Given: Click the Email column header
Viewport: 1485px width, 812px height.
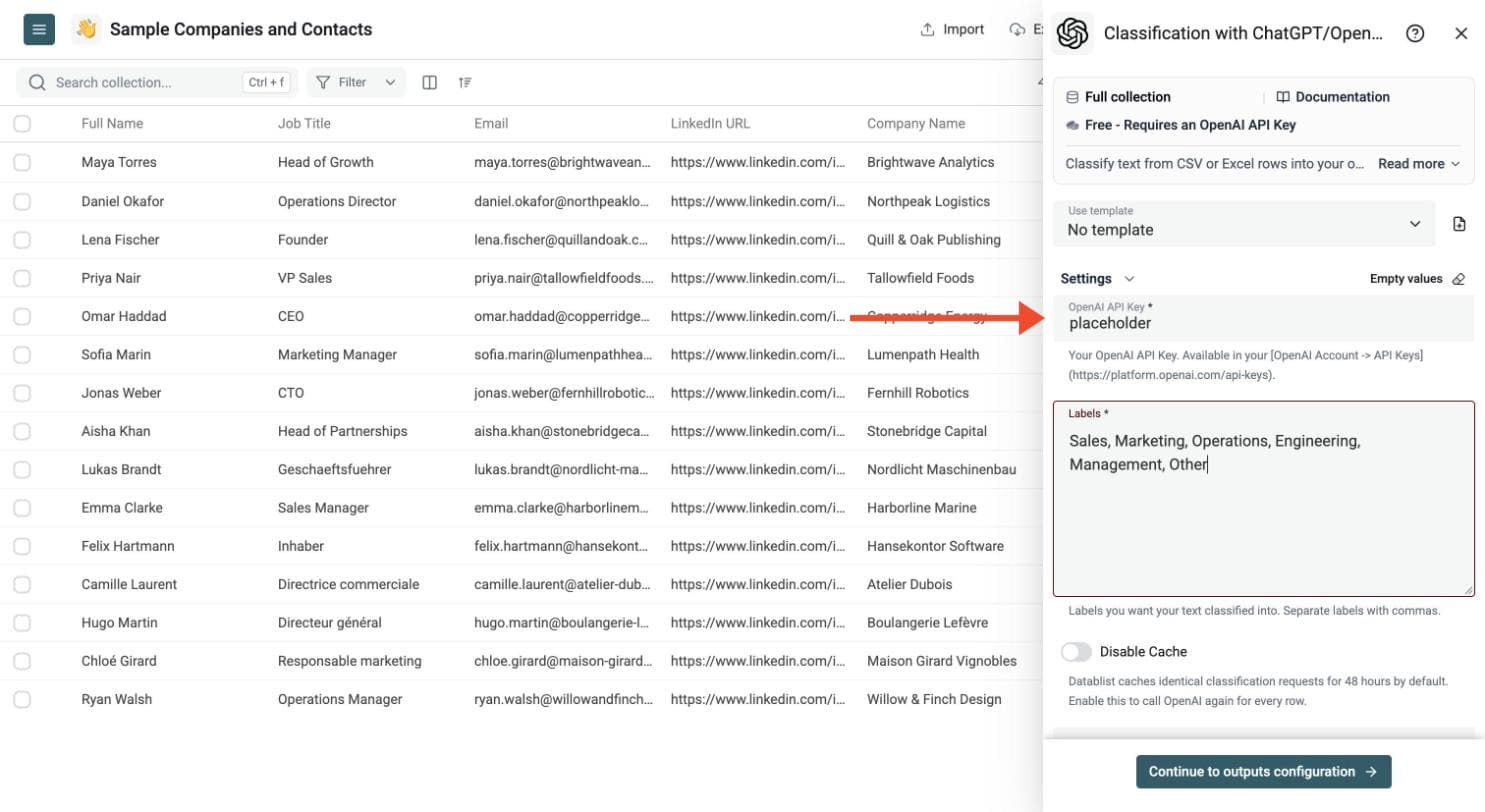Looking at the screenshot, I should tap(491, 124).
